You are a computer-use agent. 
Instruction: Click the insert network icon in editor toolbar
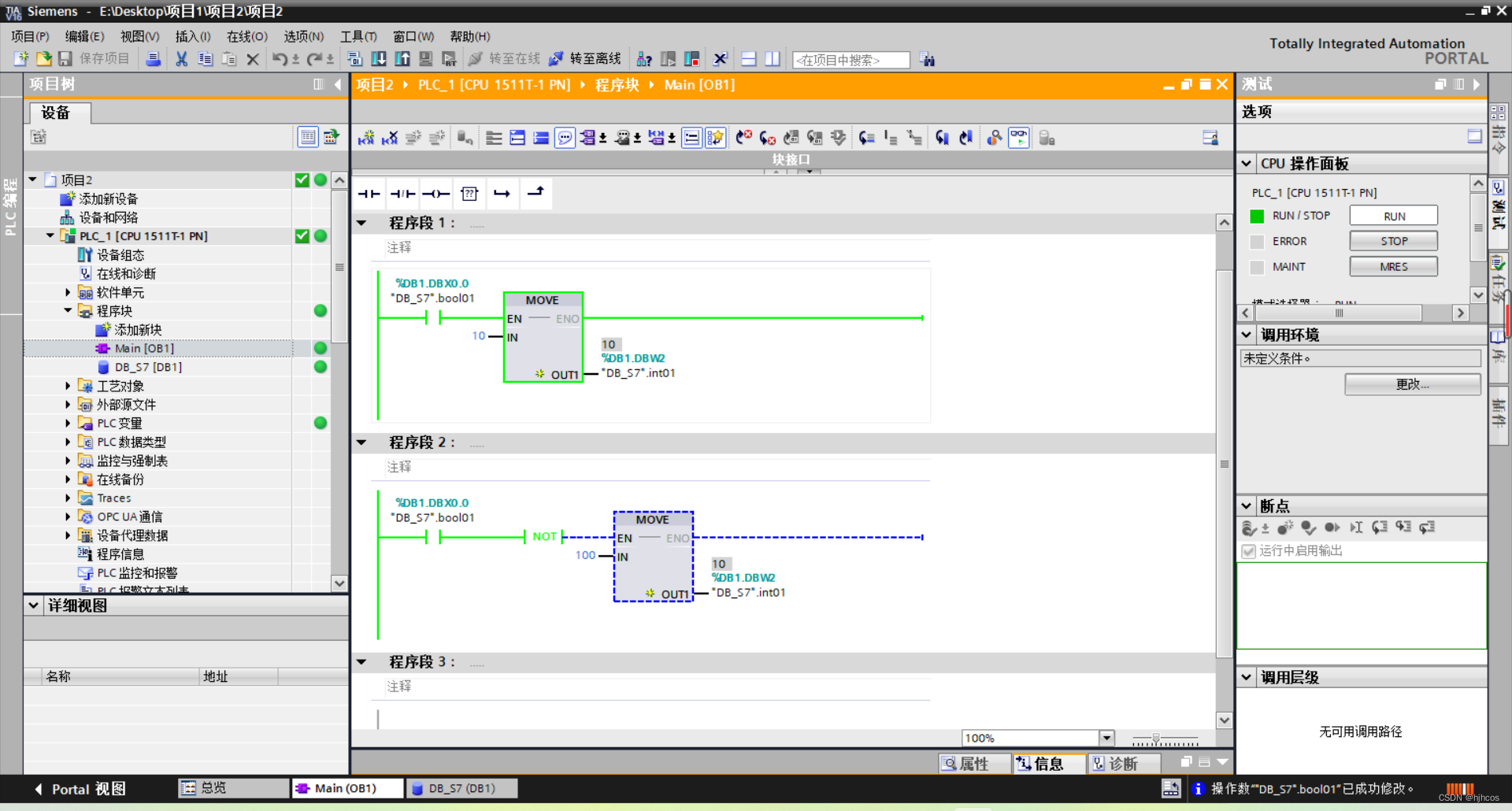366,139
